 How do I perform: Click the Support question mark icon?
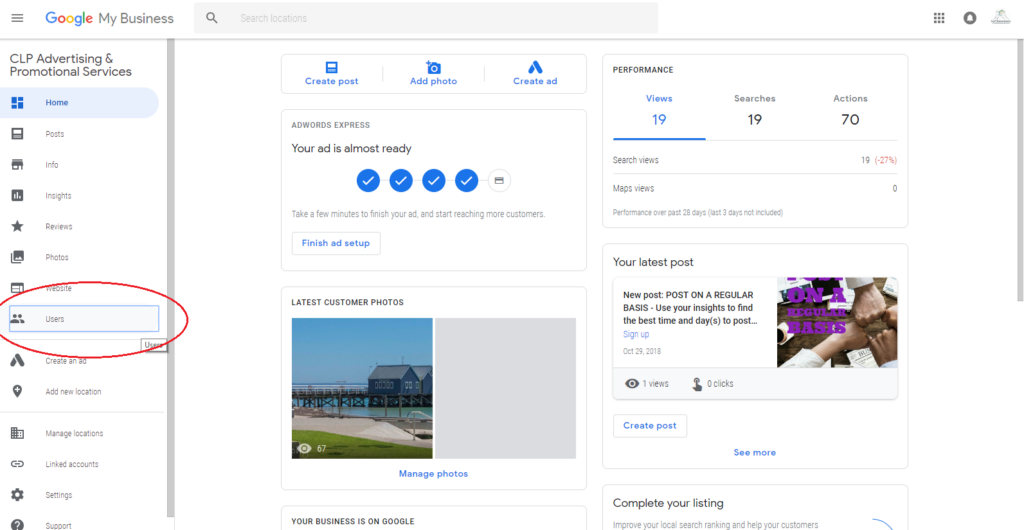pyautogui.click(x=18, y=525)
